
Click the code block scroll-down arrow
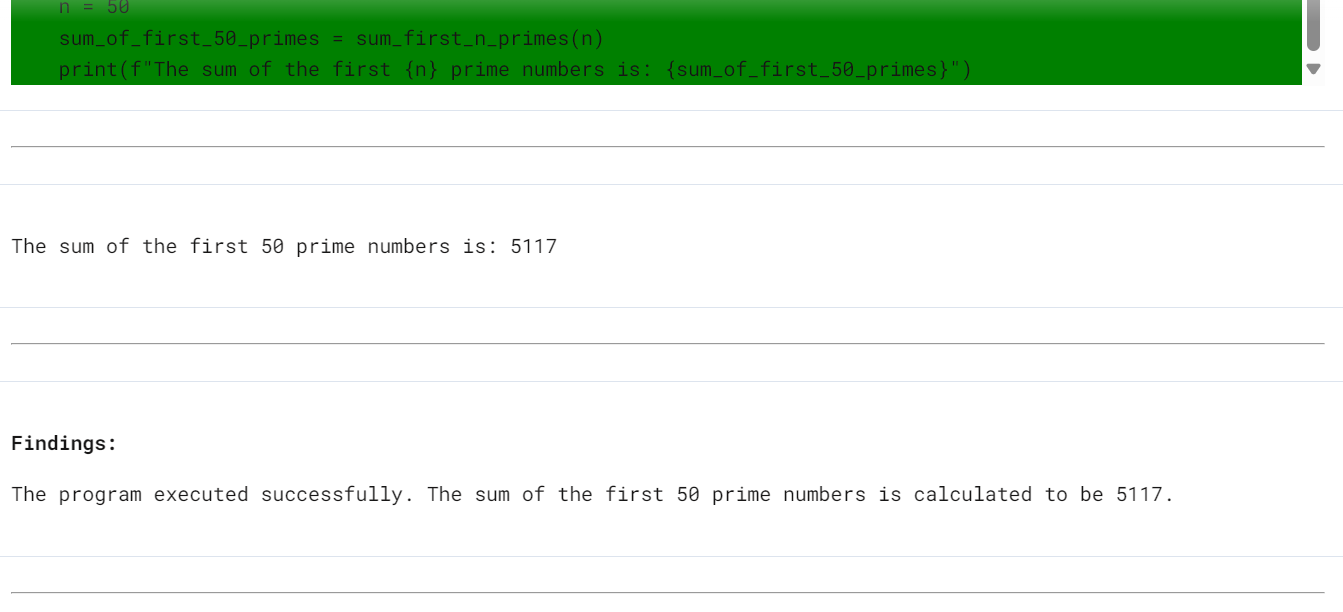pos(1314,69)
